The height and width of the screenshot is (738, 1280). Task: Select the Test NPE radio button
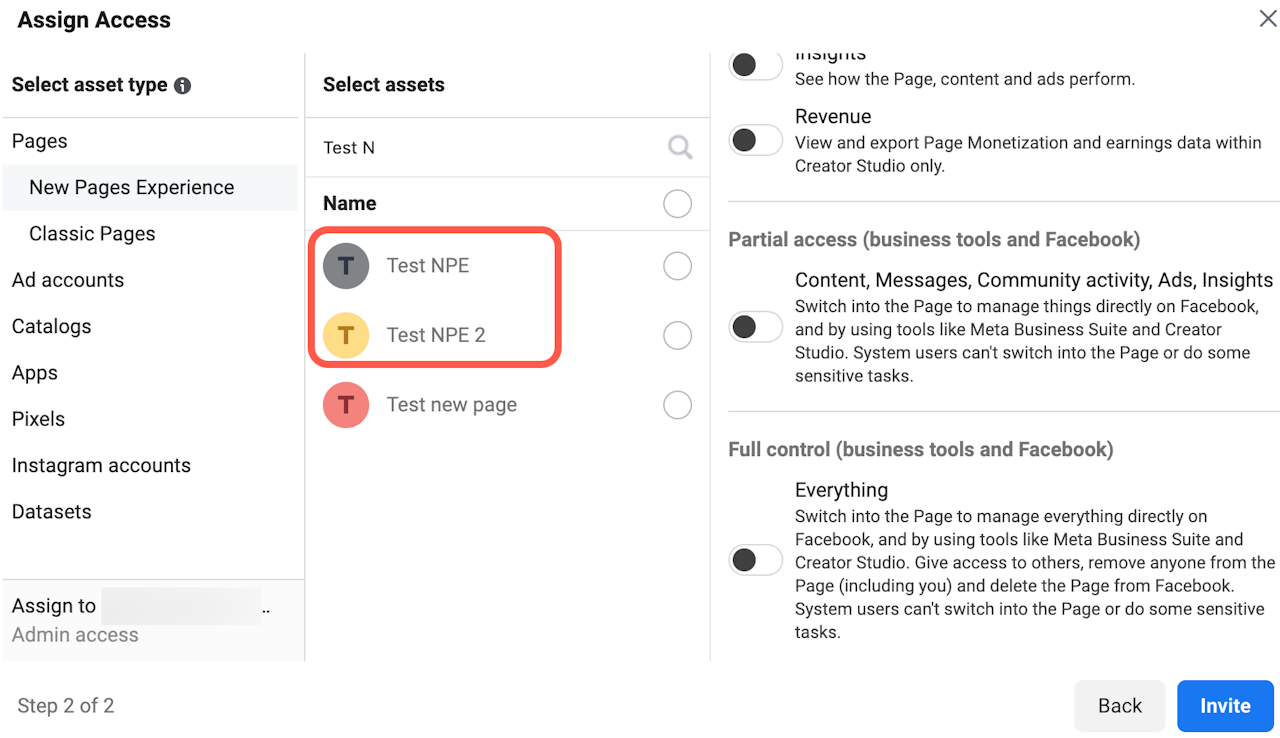click(677, 266)
